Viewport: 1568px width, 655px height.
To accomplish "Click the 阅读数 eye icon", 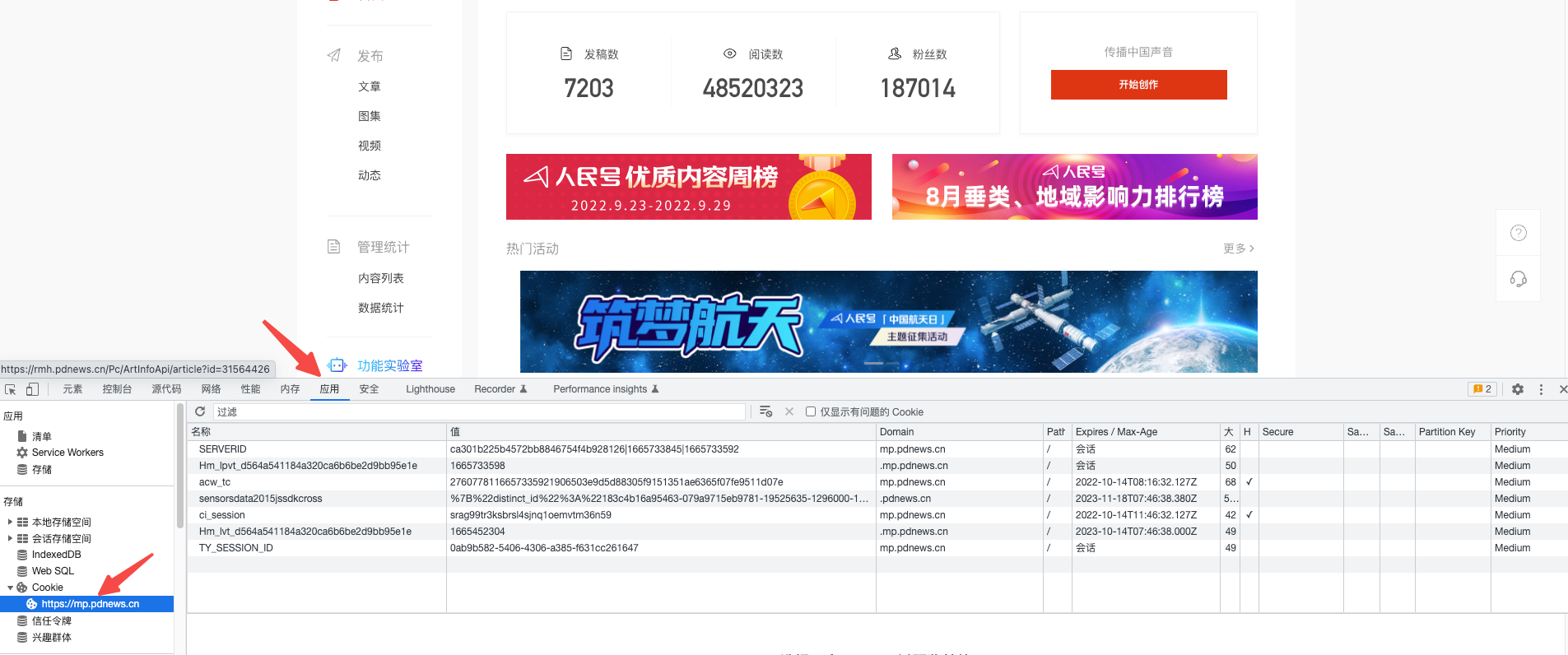I will coord(729,53).
